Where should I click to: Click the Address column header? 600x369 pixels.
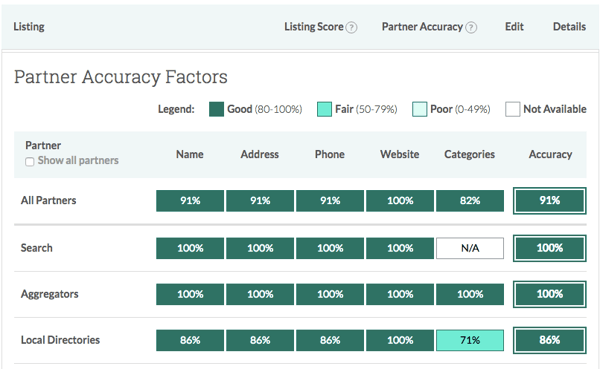(x=259, y=154)
